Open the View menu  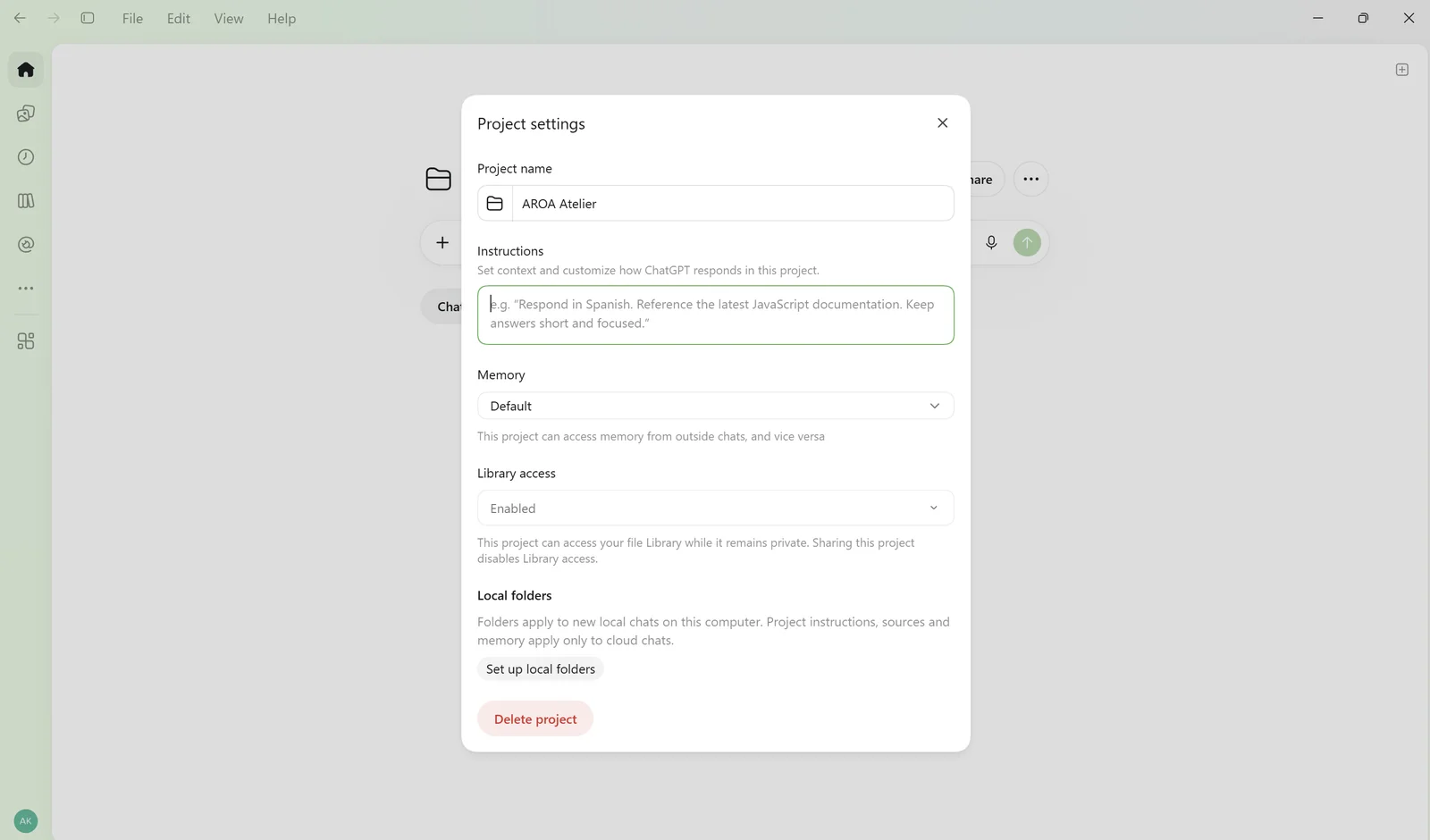click(x=229, y=18)
